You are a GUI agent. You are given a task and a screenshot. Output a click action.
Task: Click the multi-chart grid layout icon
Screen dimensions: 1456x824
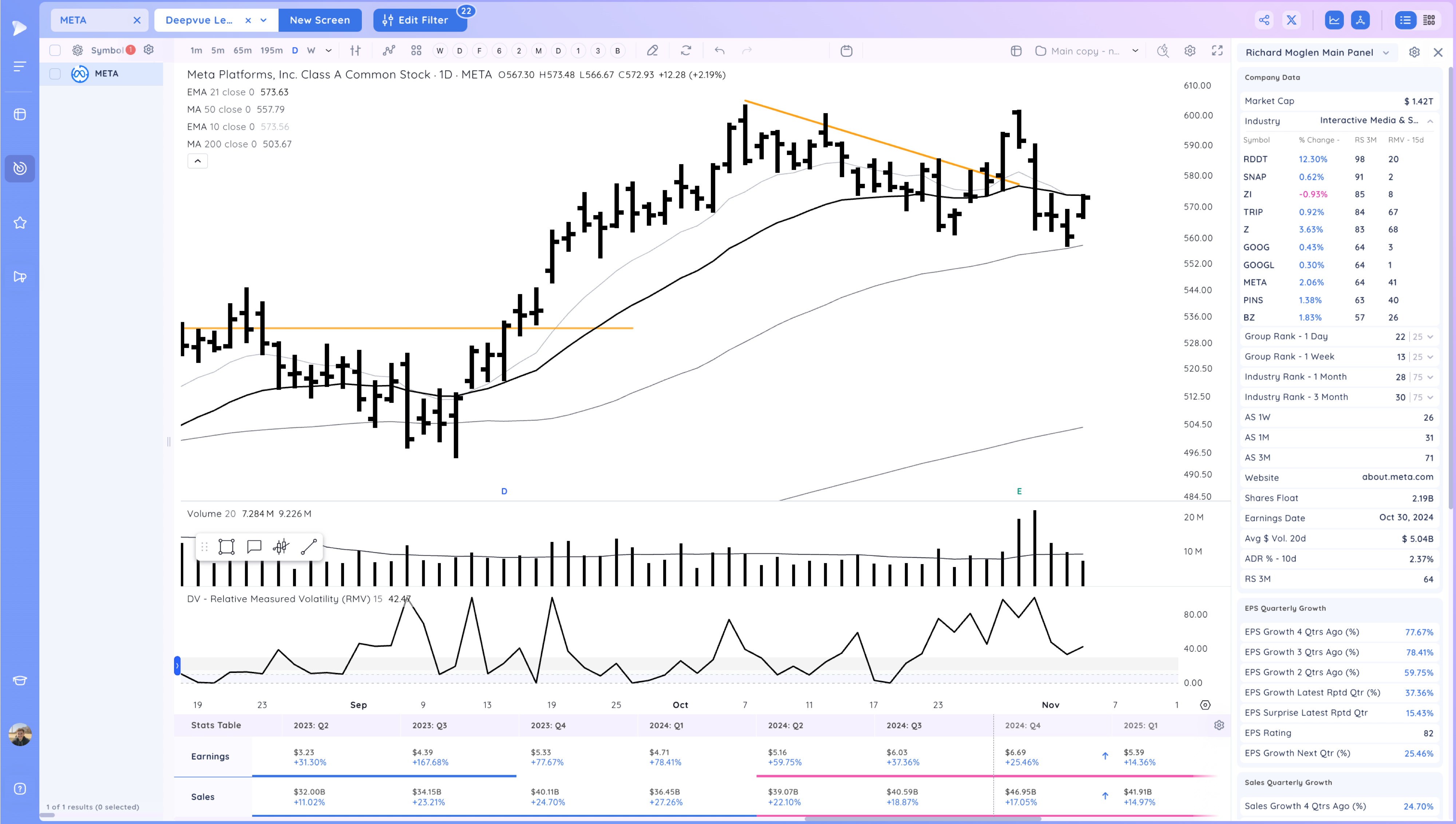tap(416, 51)
